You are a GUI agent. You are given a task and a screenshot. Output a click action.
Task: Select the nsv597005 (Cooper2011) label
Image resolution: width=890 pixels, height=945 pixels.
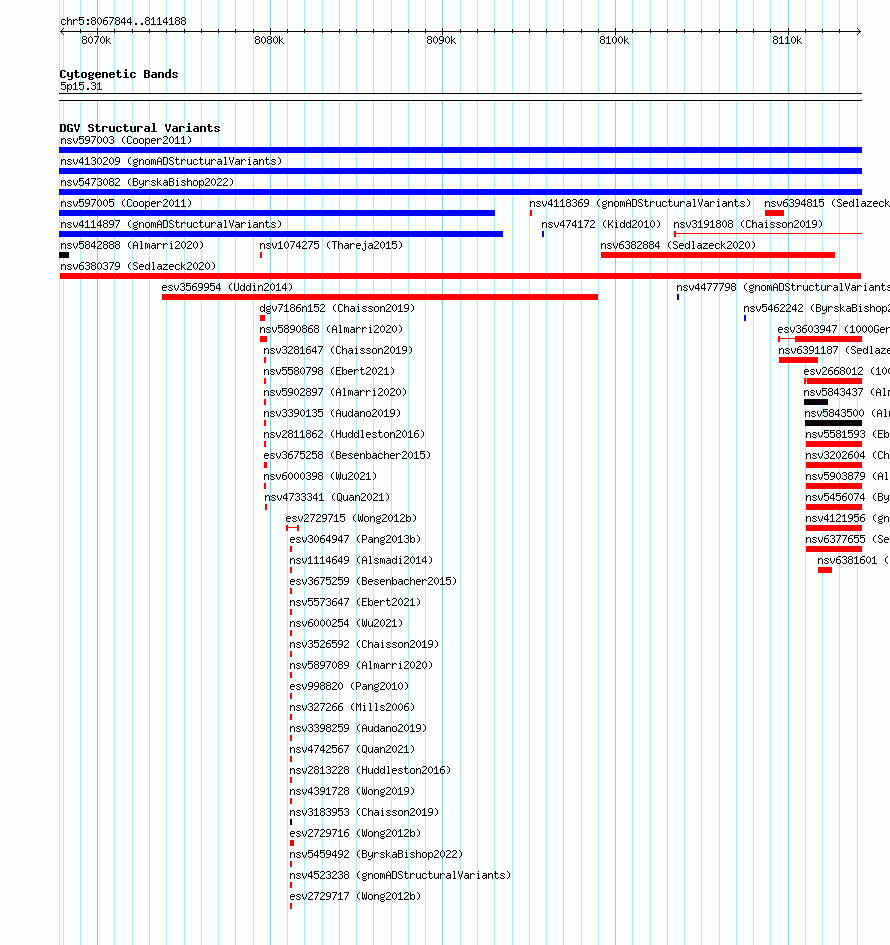pos(126,204)
